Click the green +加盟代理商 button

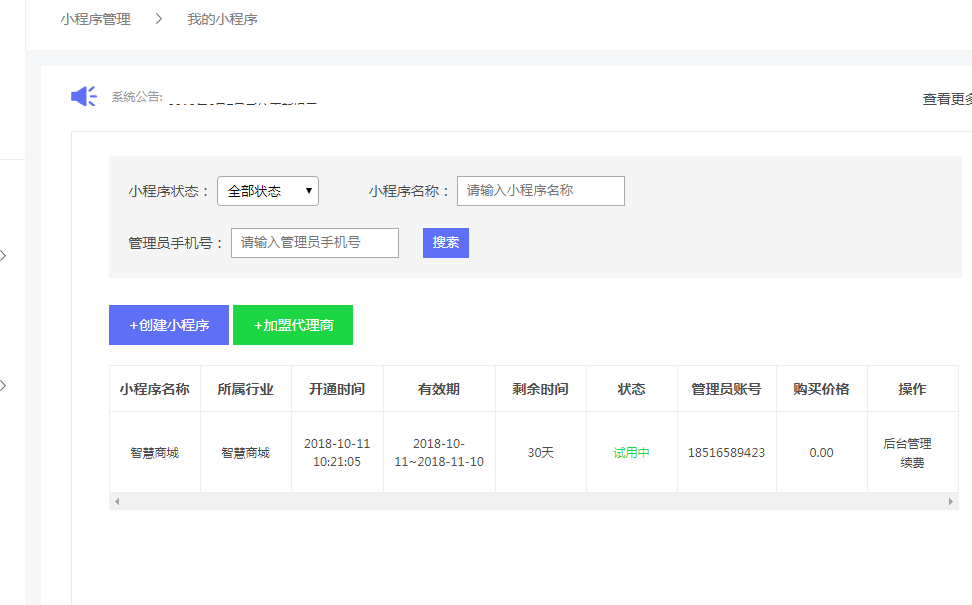[x=293, y=325]
